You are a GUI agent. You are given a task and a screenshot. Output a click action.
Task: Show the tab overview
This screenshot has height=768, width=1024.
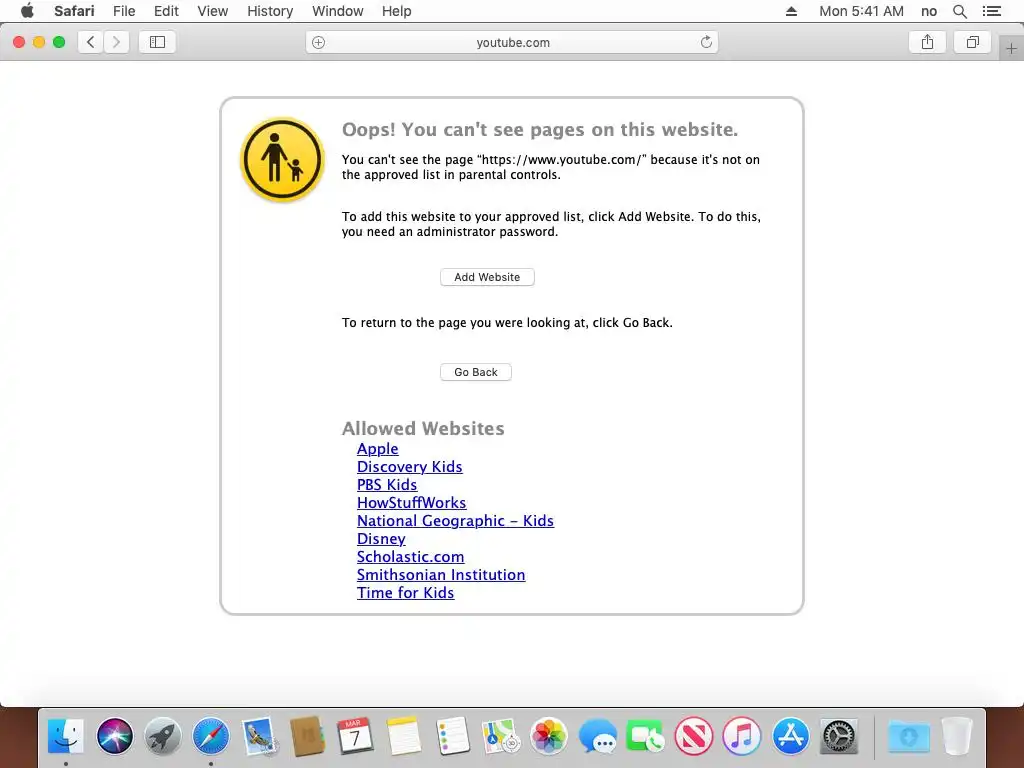[972, 42]
